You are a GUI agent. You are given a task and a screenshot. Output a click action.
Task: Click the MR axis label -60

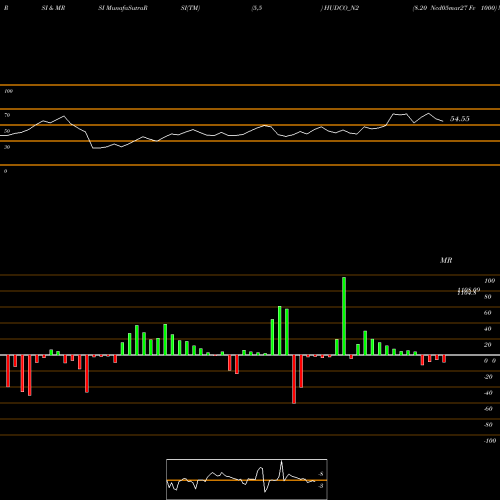tap(488, 409)
